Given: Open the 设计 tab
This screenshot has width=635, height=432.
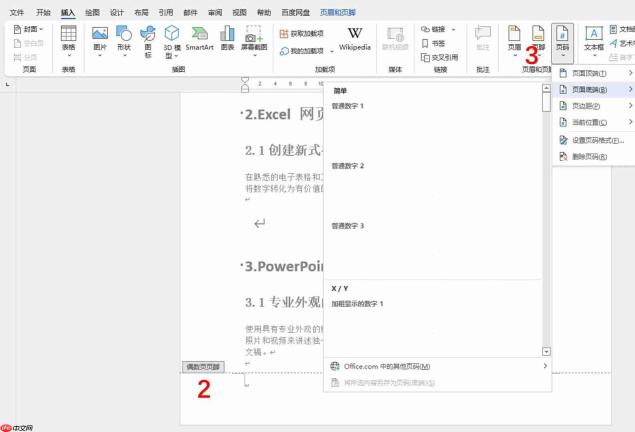Looking at the screenshot, I should pyautogui.click(x=117, y=13).
